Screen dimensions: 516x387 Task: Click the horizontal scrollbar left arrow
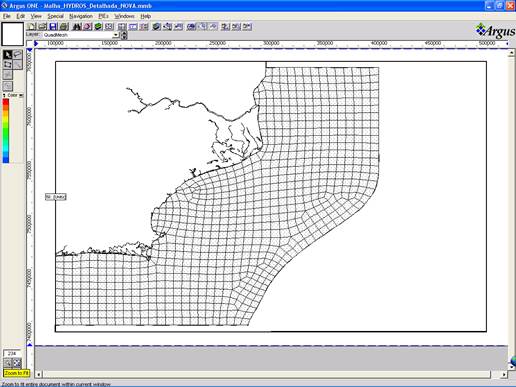(x=39, y=375)
